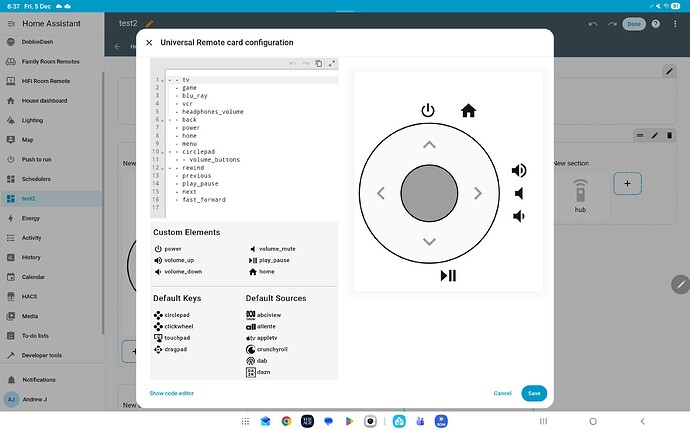Image resolution: width=690 pixels, height=430 pixels.
Task: Expand the code editor to fullscreen
Action: pos(332,63)
